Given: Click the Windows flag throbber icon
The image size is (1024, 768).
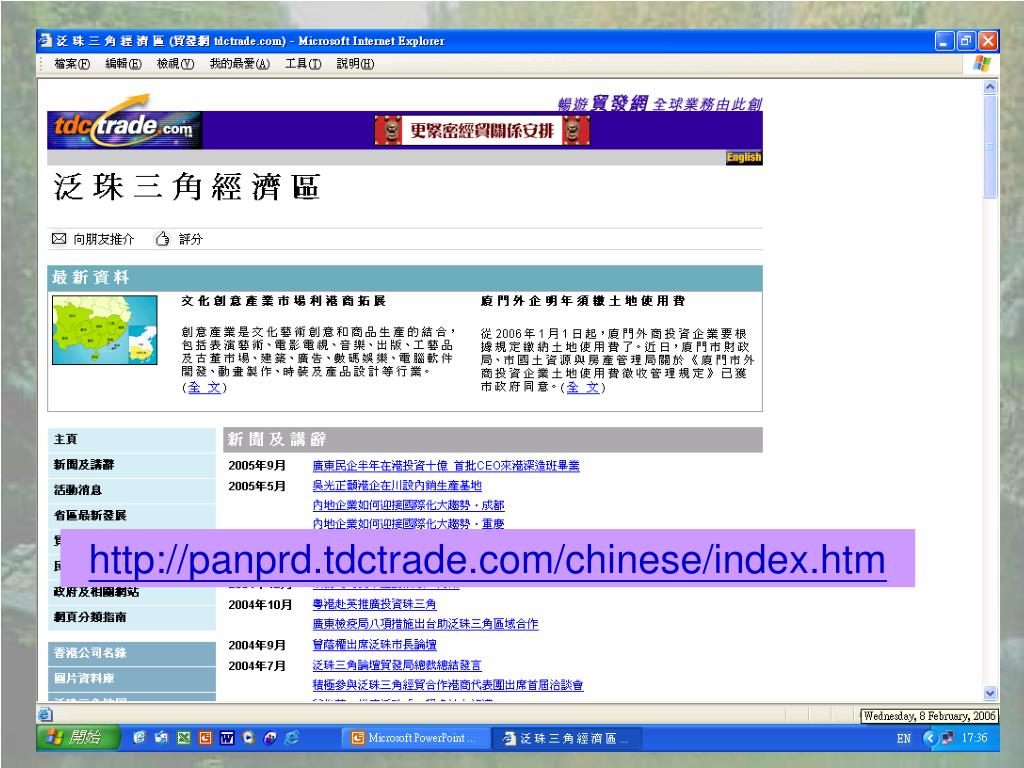Looking at the screenshot, I should [982, 64].
